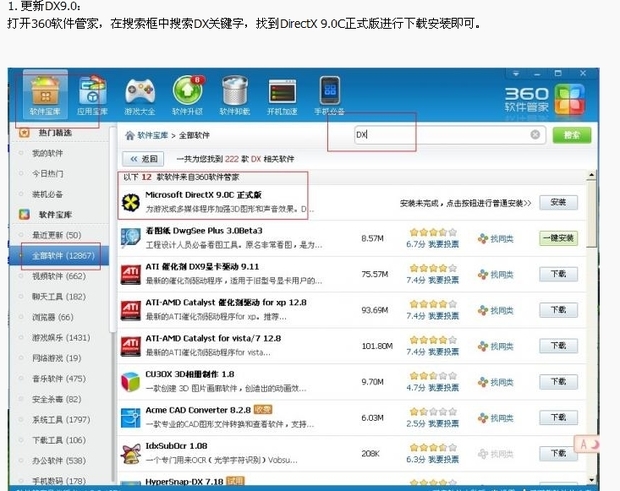620x491 pixels.
Task: Click 我要投票 link for IdxSubOcr
Action: pyautogui.click(x=444, y=460)
